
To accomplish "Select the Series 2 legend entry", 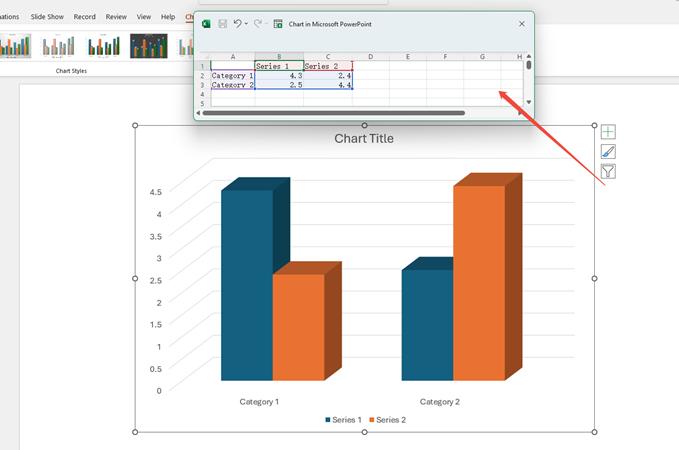I will tap(388, 420).
